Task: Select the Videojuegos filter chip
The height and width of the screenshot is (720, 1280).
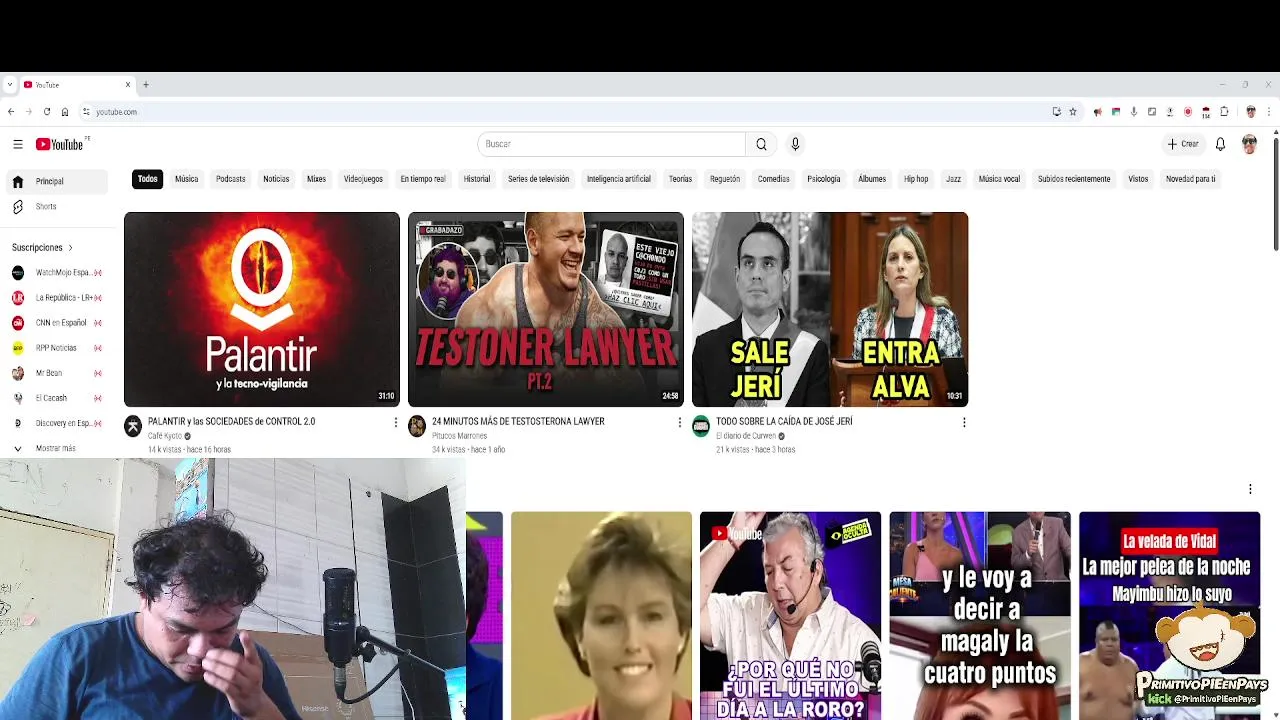Action: point(363,179)
